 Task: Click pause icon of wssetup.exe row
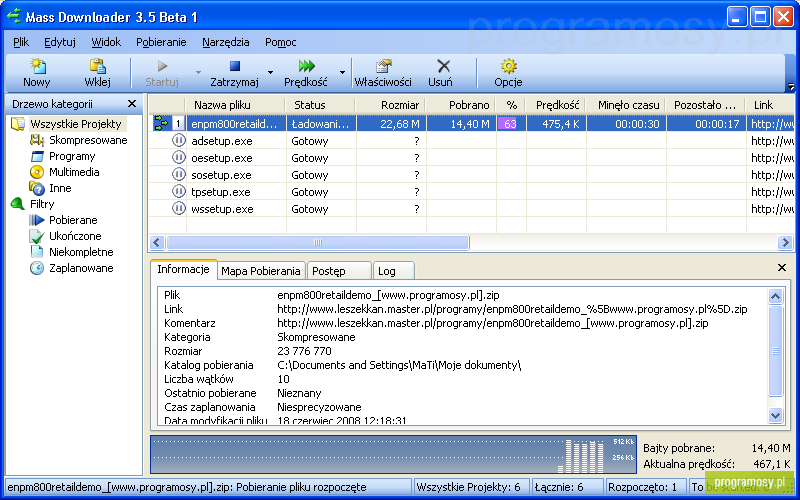coord(179,209)
